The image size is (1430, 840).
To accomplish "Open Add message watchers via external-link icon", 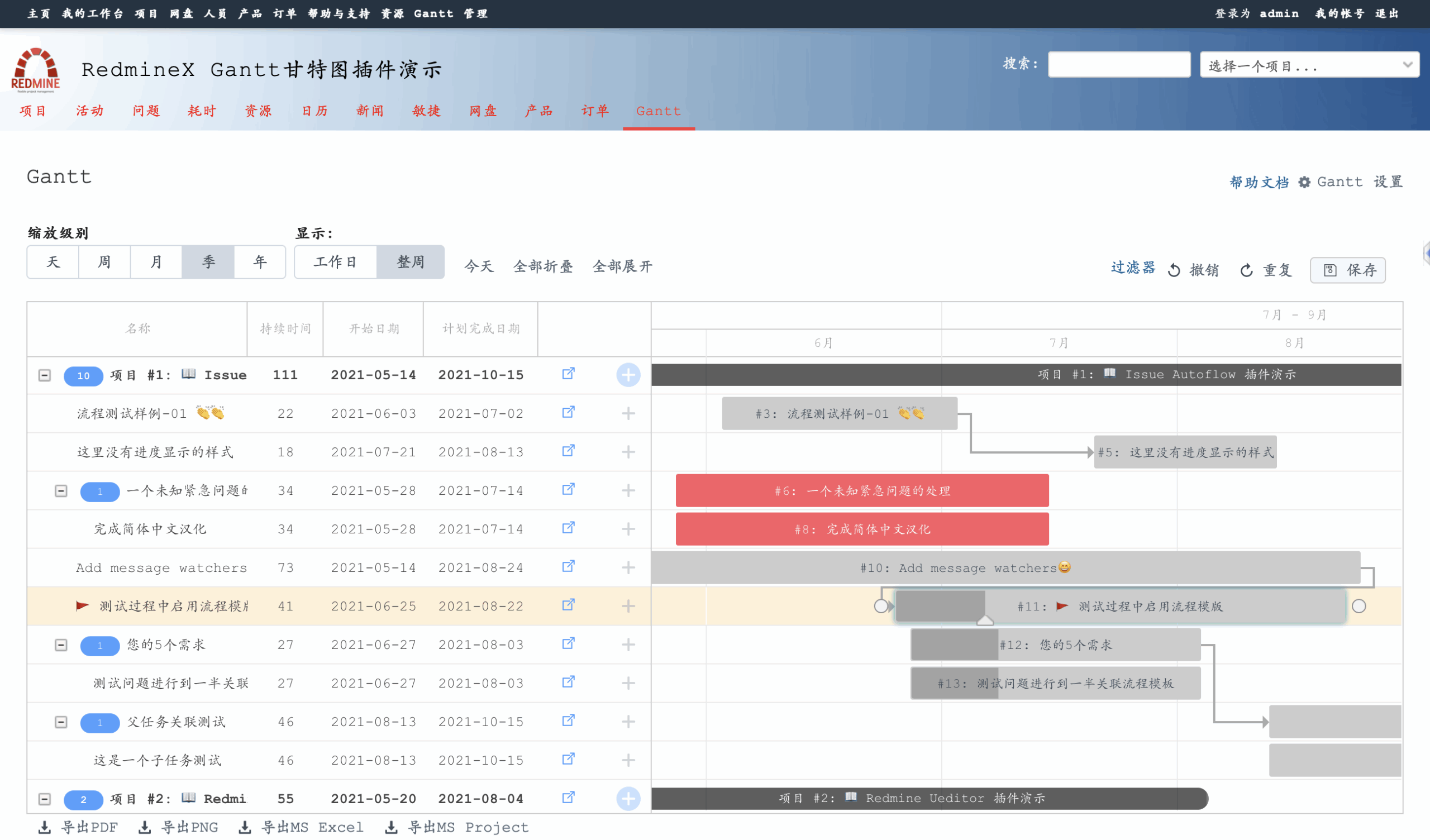I will click(x=568, y=567).
